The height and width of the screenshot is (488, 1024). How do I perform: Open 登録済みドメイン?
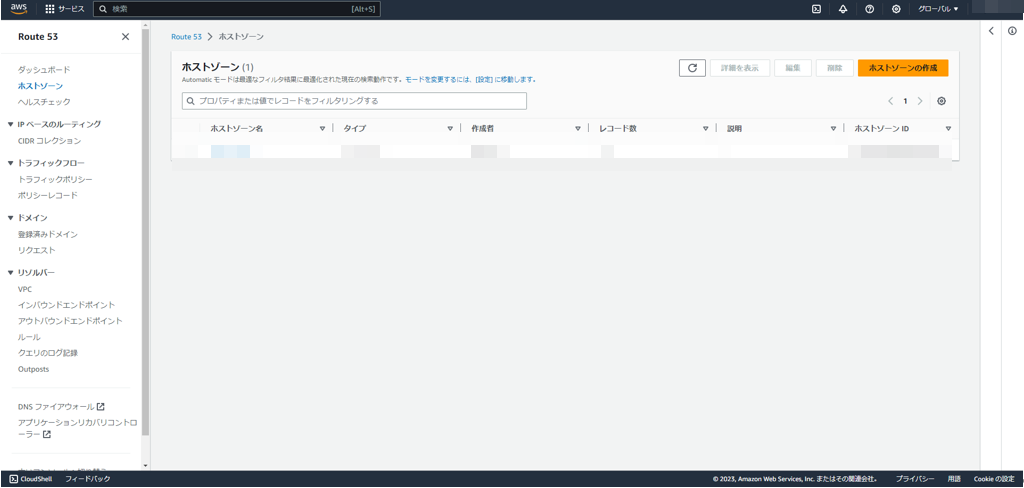coord(48,234)
